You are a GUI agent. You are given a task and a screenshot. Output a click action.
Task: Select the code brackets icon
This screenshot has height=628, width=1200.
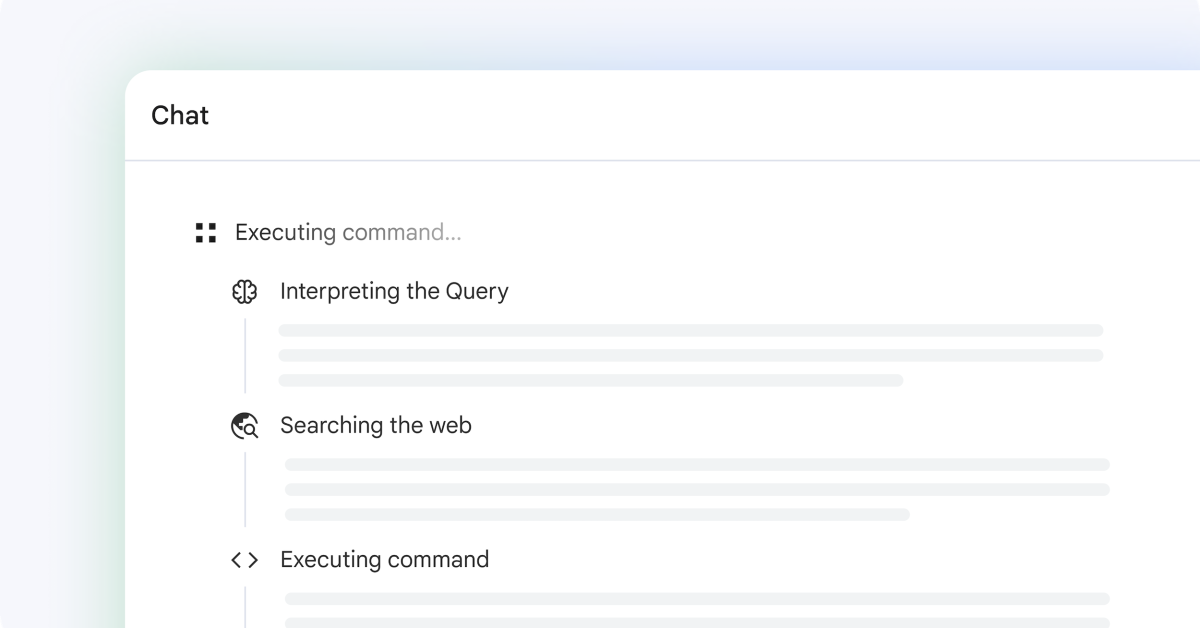(x=245, y=560)
